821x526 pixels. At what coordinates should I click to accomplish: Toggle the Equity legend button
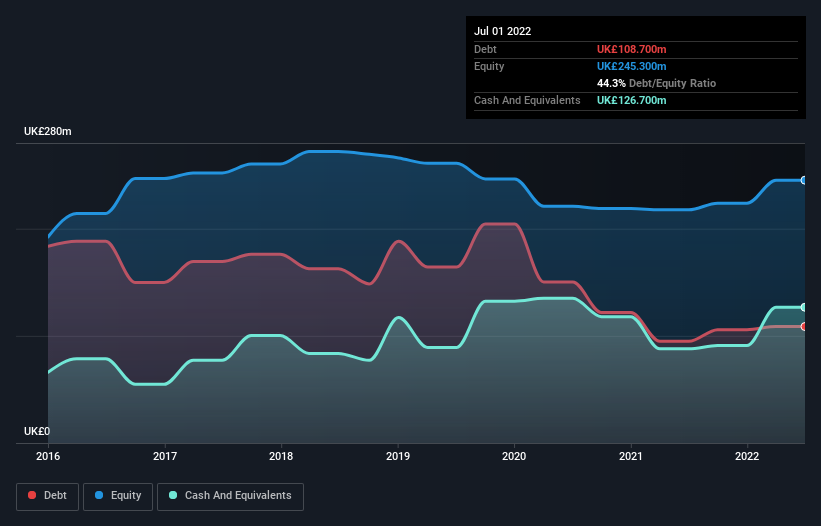(118, 496)
